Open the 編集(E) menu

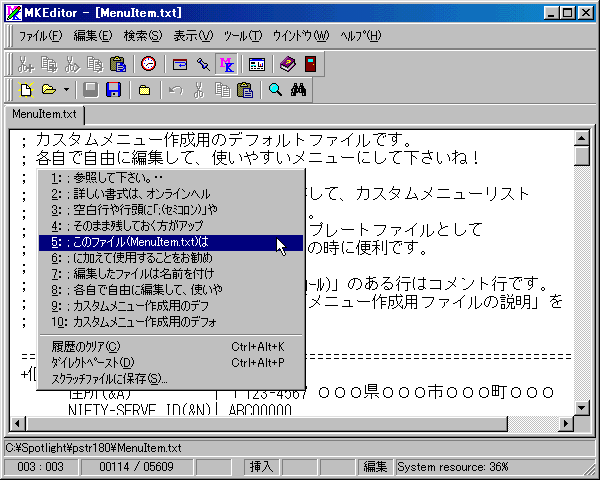[93, 36]
